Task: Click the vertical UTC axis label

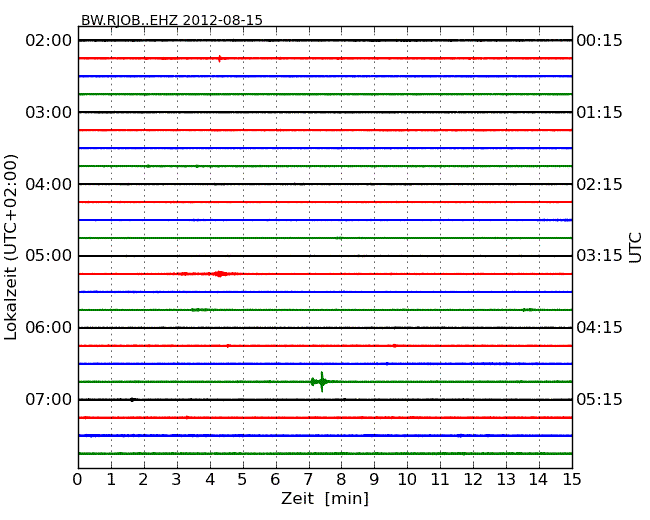Action: 635,248
